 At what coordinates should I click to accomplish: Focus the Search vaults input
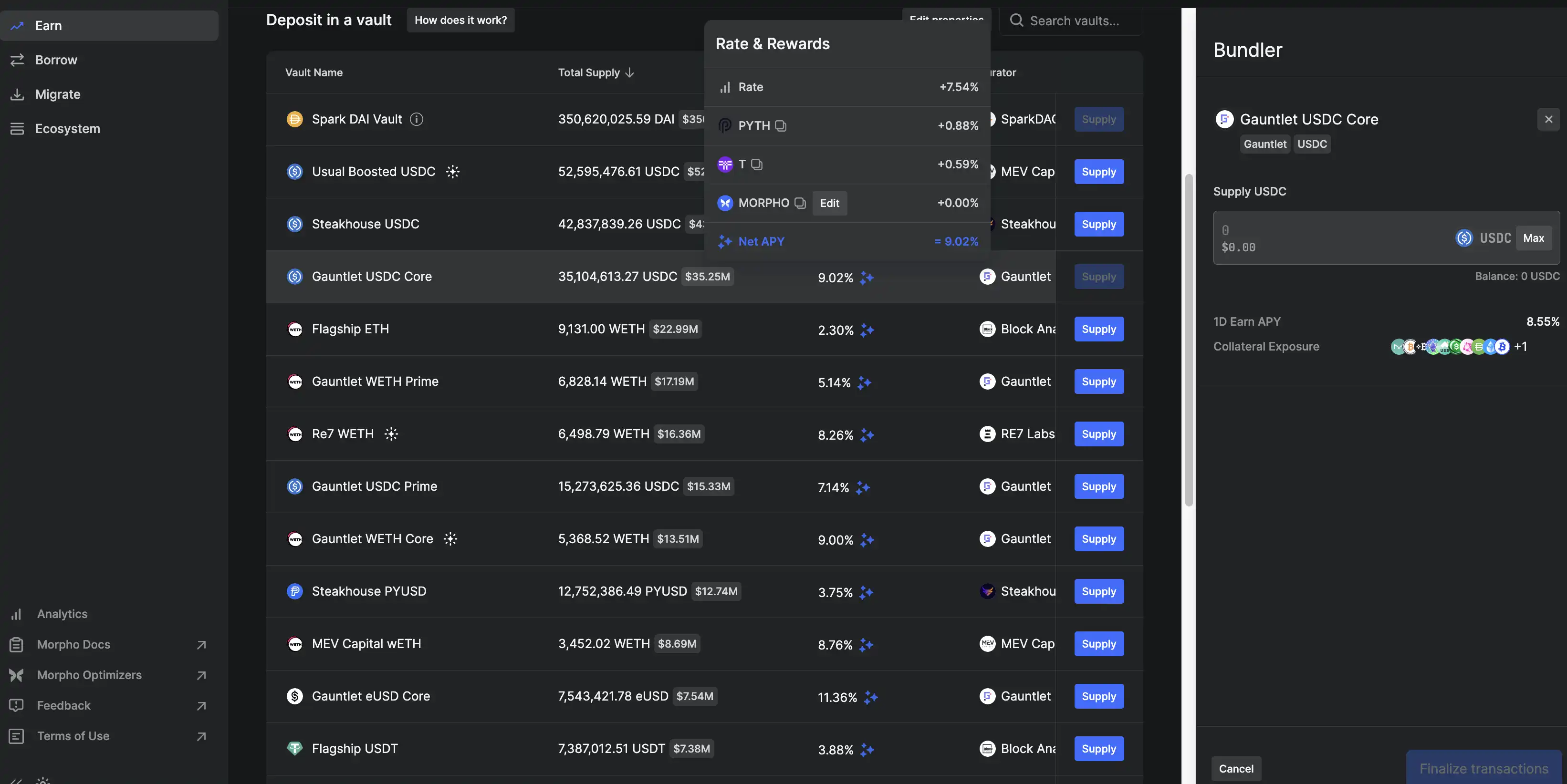(1074, 21)
